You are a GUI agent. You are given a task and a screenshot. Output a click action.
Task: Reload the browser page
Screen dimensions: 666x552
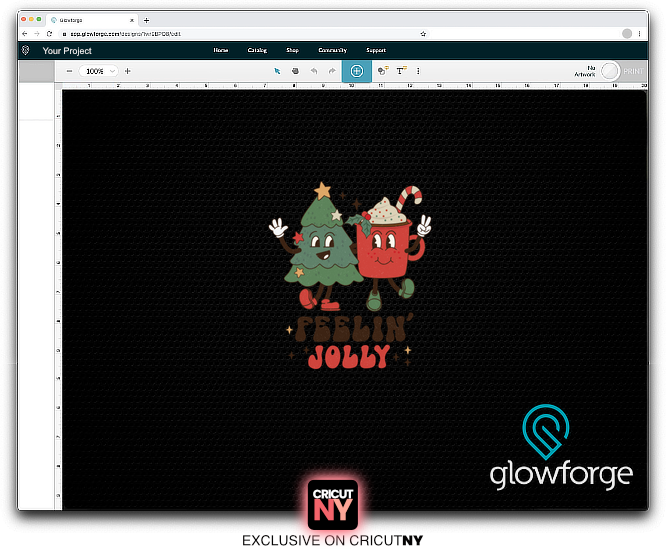coord(49,34)
